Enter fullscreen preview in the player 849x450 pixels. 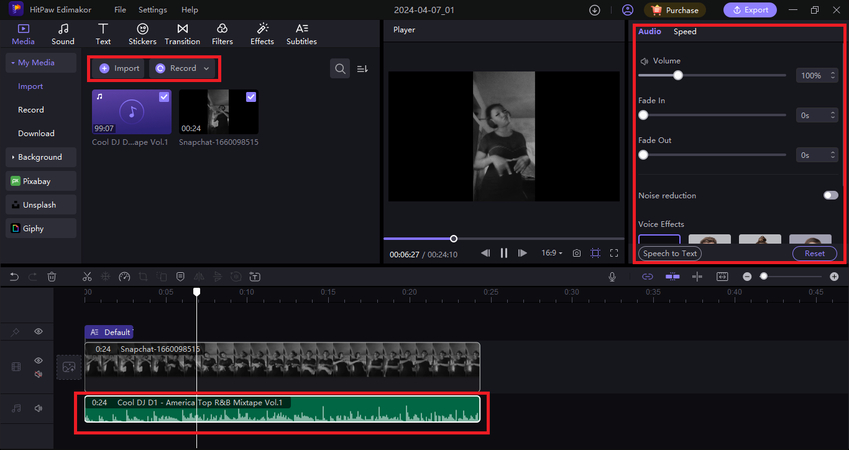coord(614,253)
